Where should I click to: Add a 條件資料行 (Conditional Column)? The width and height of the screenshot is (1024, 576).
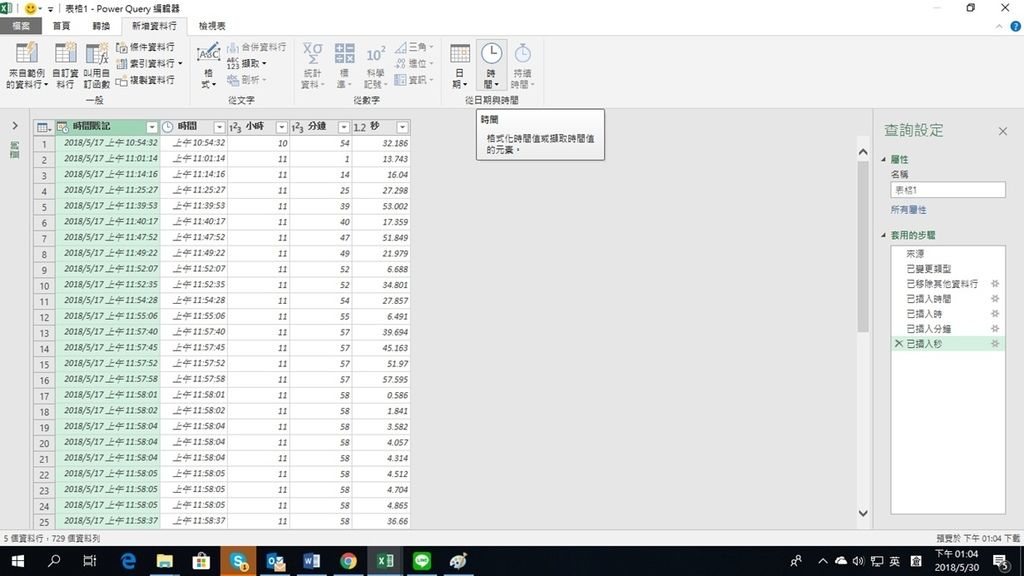click(x=146, y=47)
